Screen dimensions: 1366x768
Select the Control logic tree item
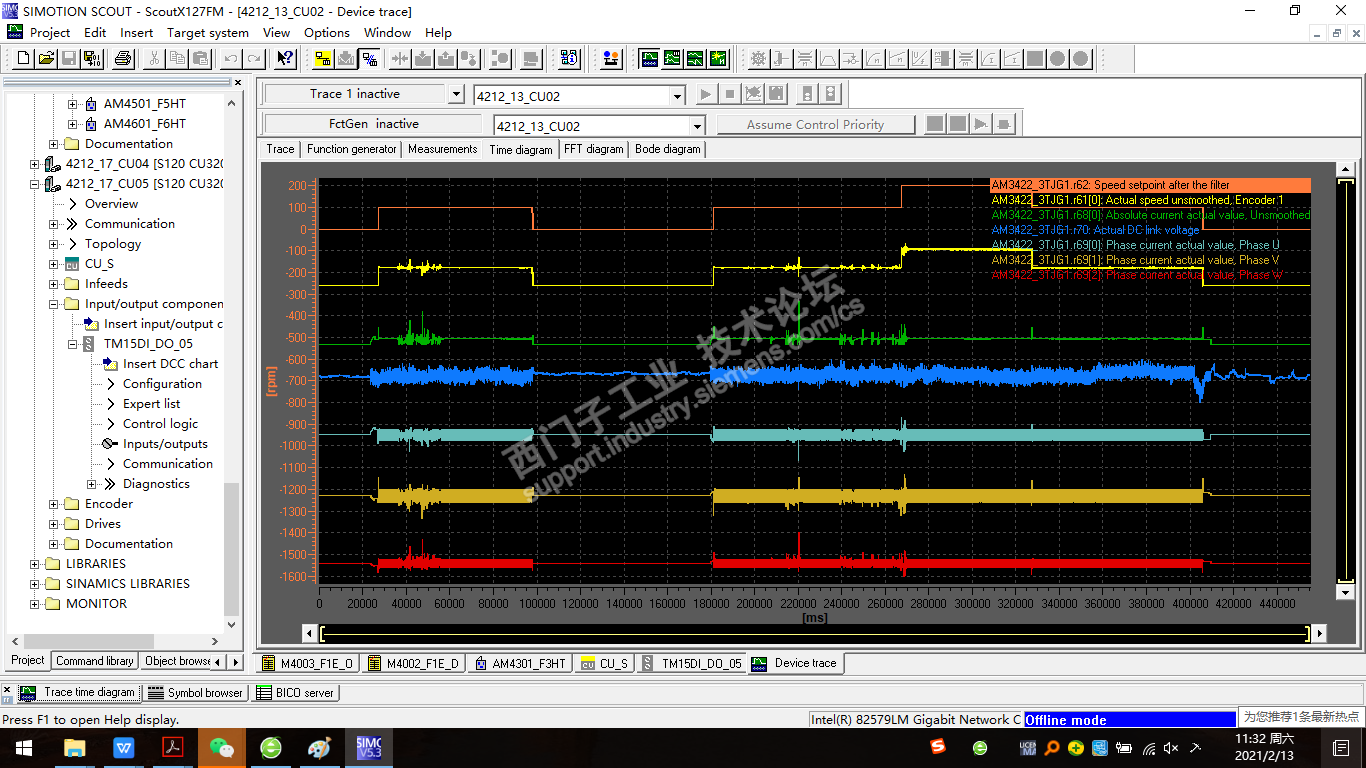[x=160, y=424]
